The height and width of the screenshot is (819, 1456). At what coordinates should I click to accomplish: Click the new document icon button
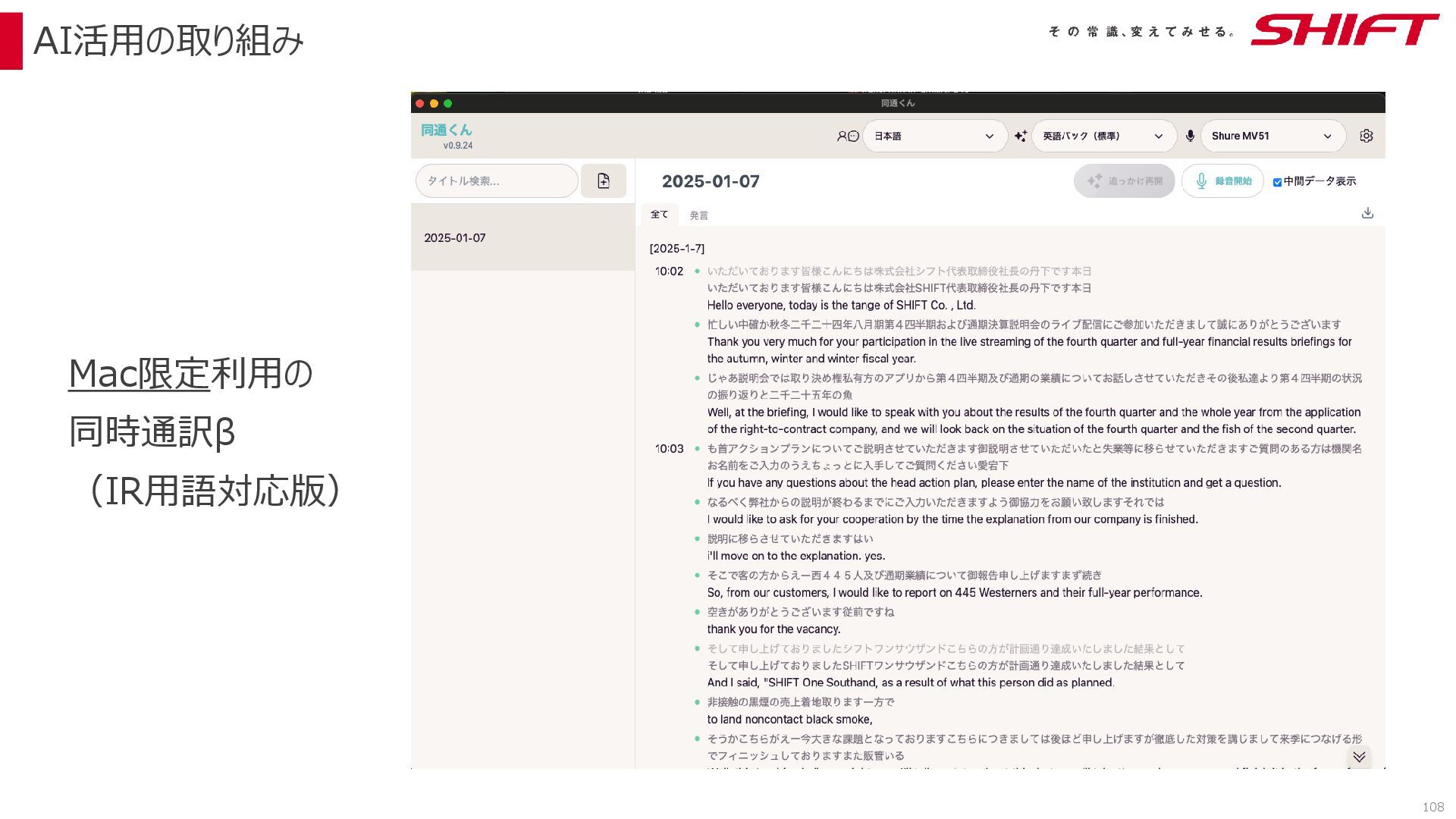click(x=603, y=181)
